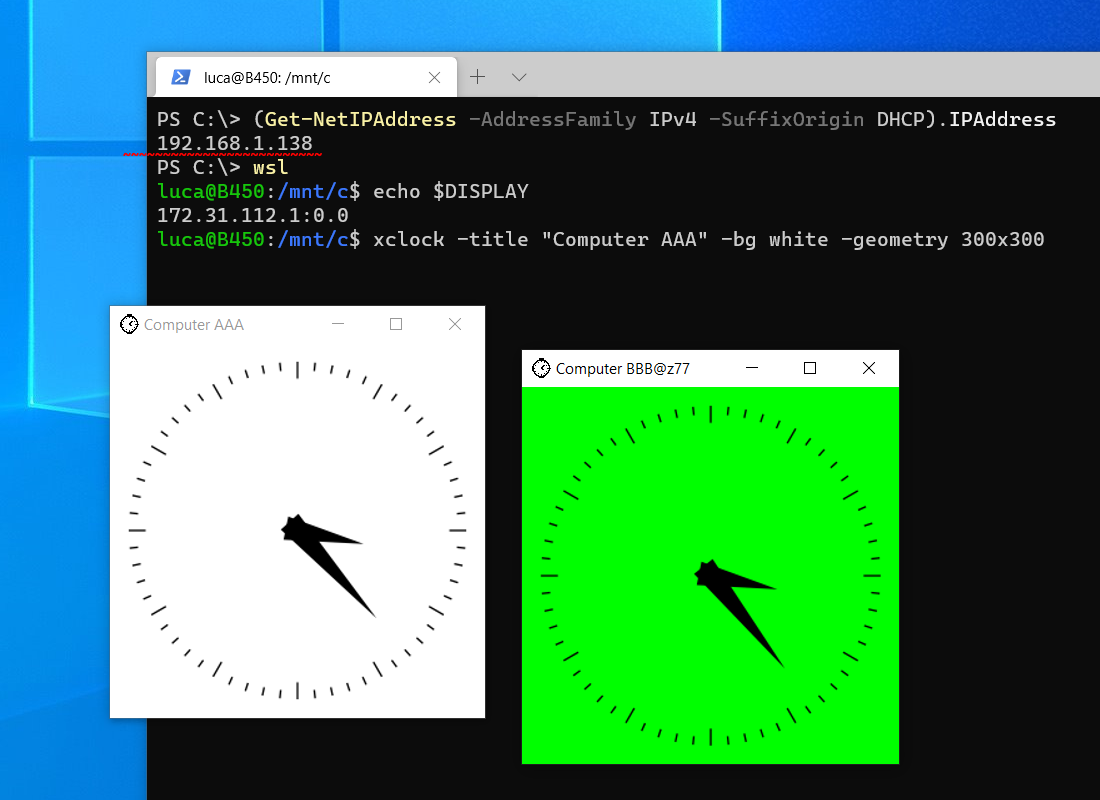Close the Computer AAA clock window
Image resolution: width=1100 pixels, height=800 pixels.
point(455,324)
